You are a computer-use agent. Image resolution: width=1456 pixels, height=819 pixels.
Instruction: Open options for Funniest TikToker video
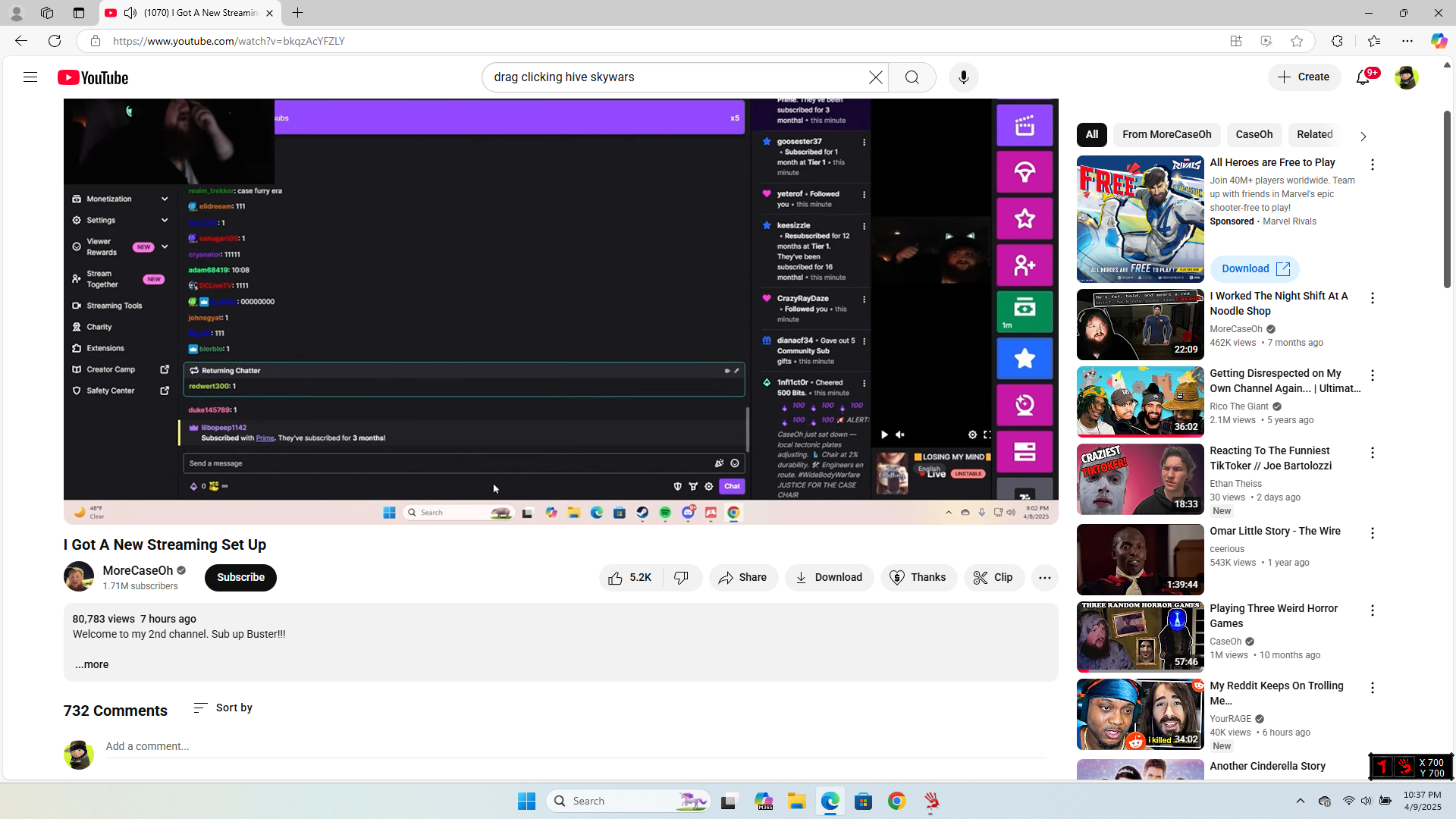coord(1373,453)
